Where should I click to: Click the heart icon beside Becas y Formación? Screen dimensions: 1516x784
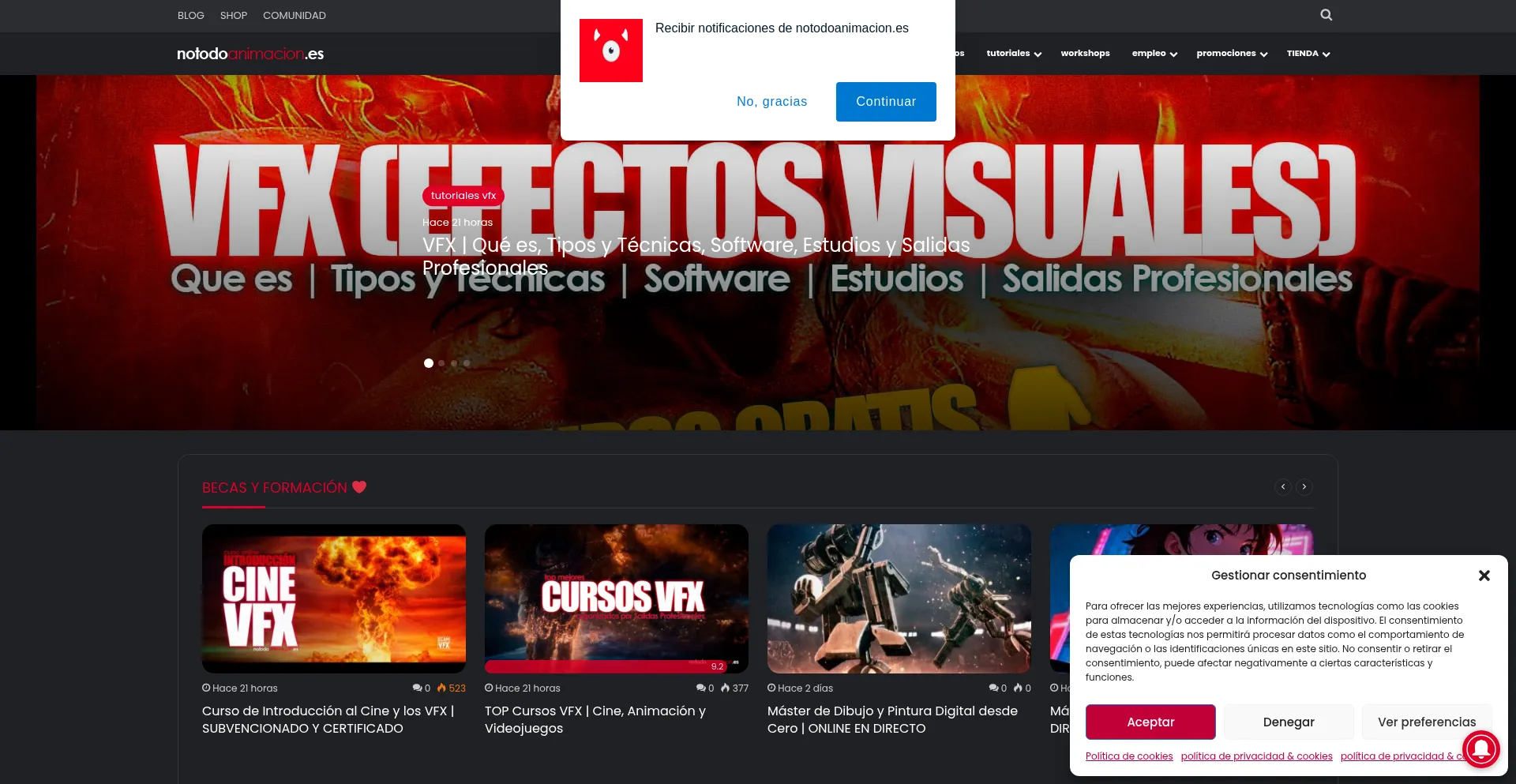pos(359,487)
